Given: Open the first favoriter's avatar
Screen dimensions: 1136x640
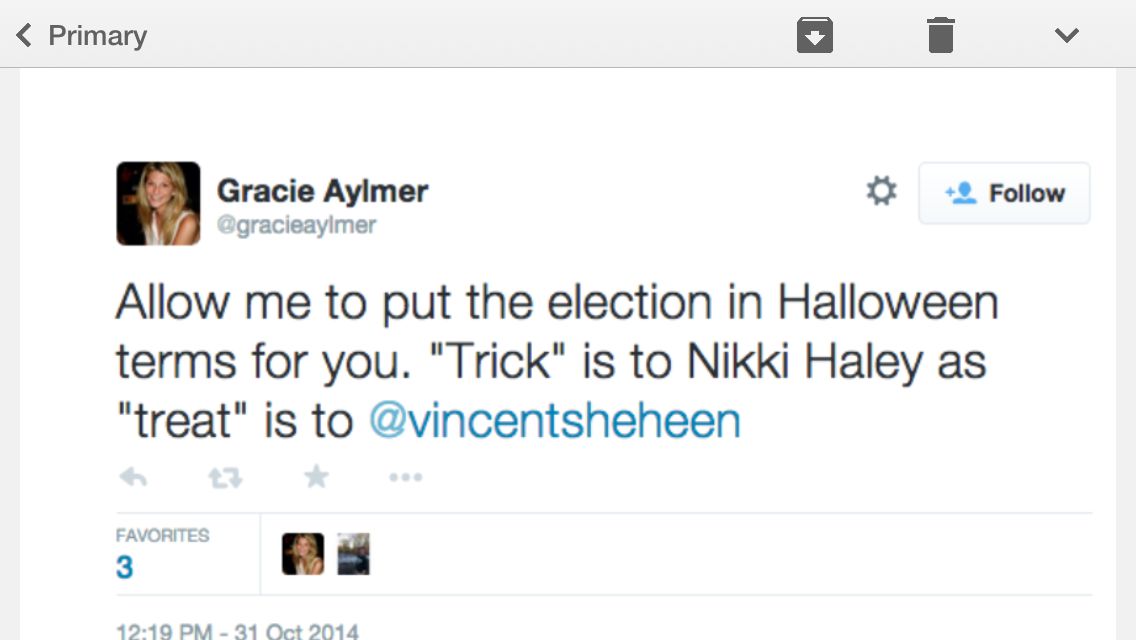Looking at the screenshot, I should (302, 554).
